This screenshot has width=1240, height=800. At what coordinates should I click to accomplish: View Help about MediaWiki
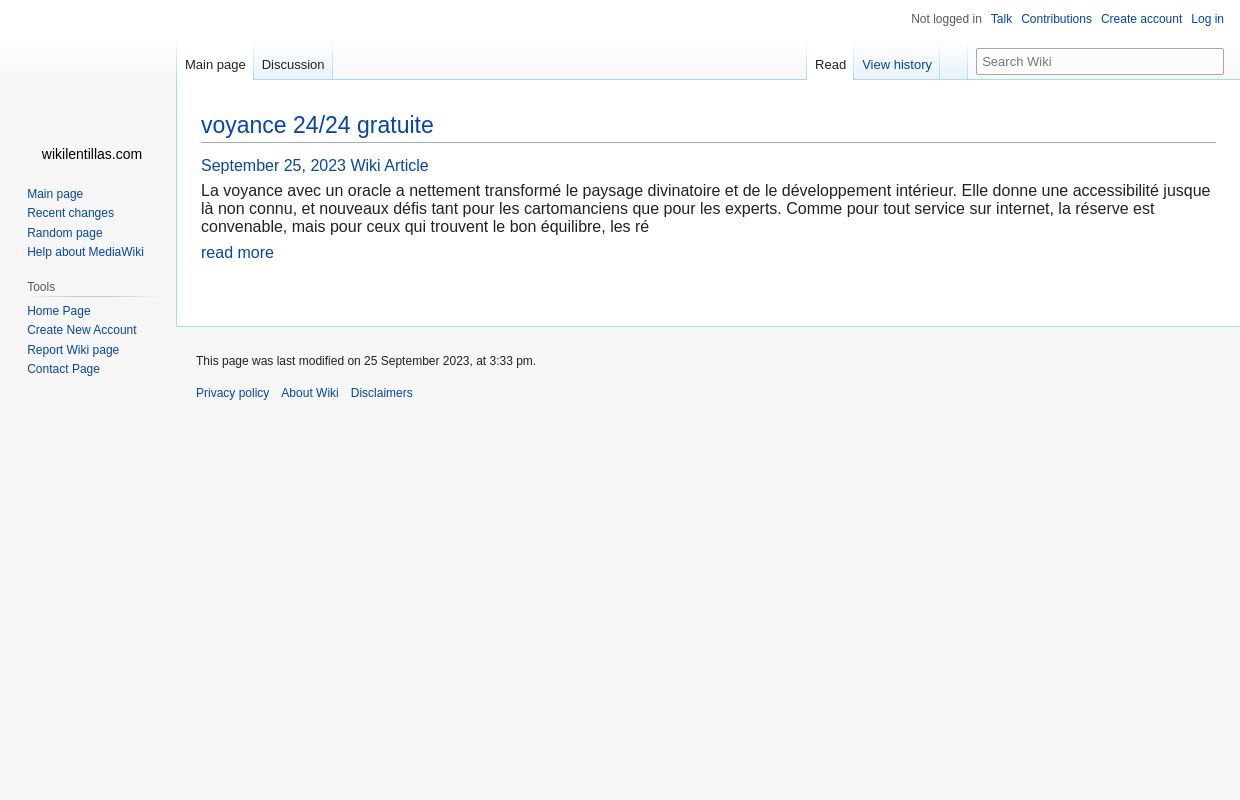click(x=85, y=252)
